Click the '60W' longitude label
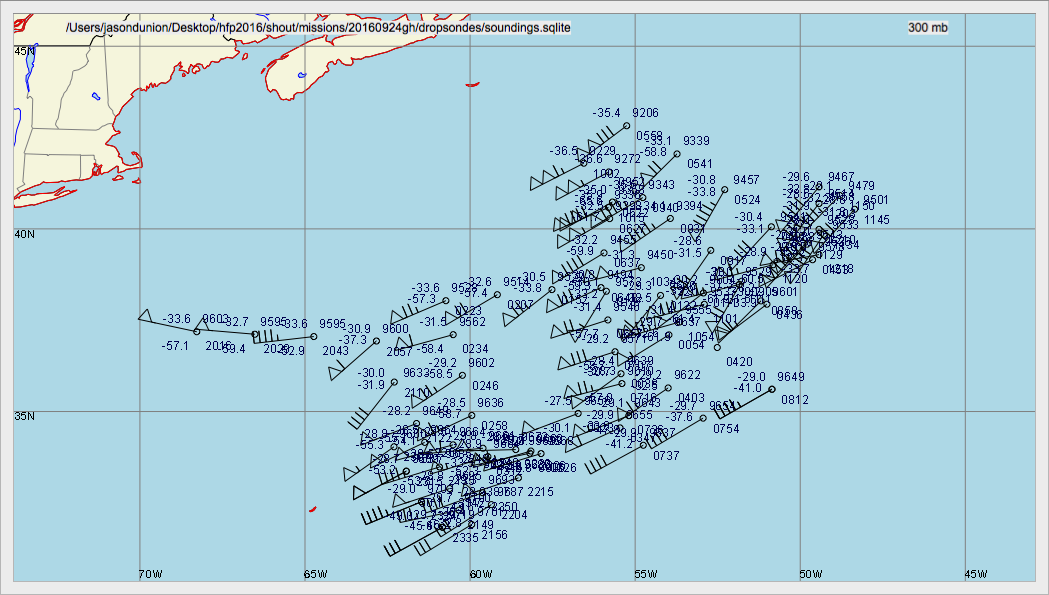 480,574
